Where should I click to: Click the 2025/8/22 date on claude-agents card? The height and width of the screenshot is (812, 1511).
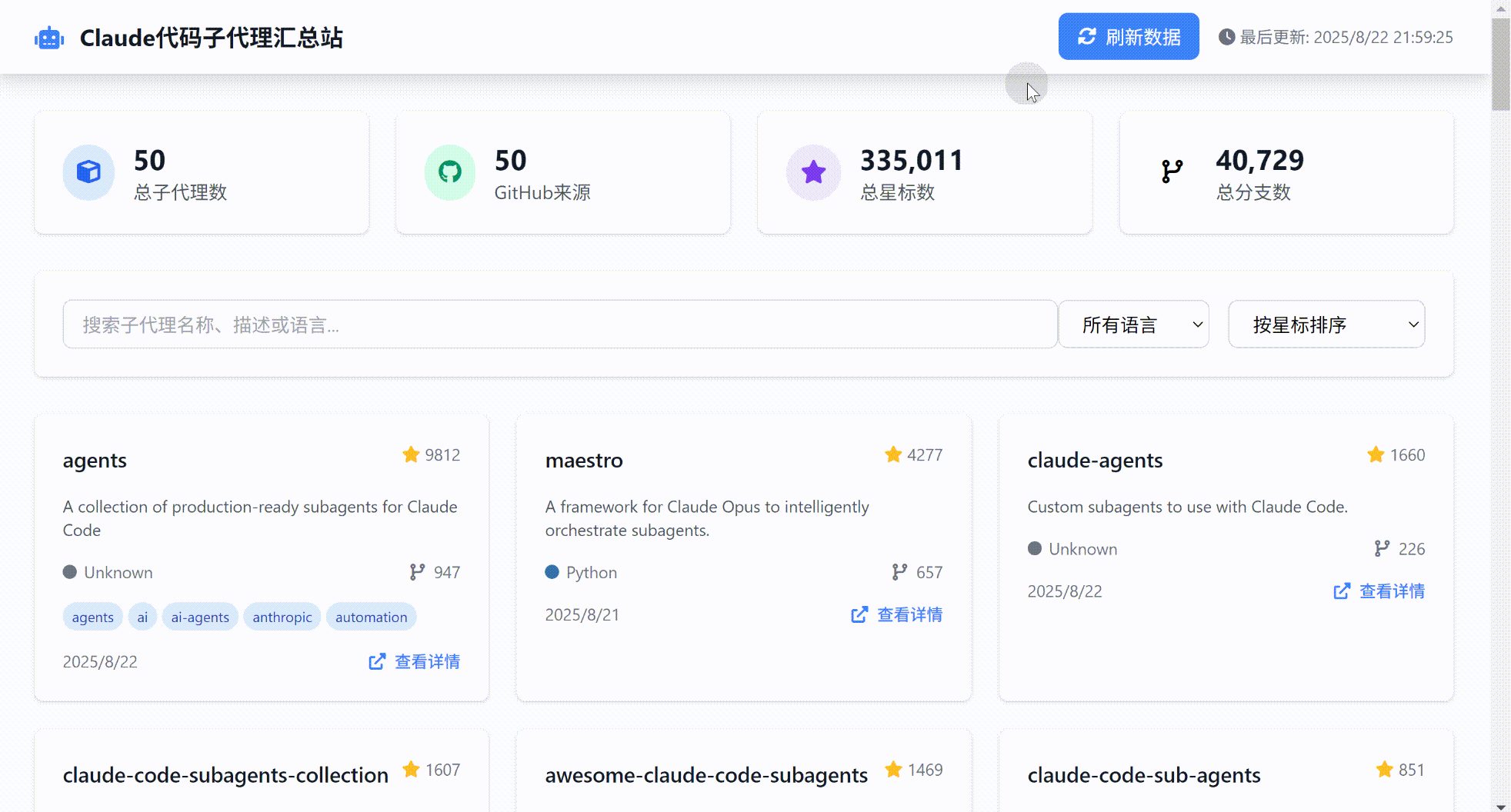click(1065, 591)
